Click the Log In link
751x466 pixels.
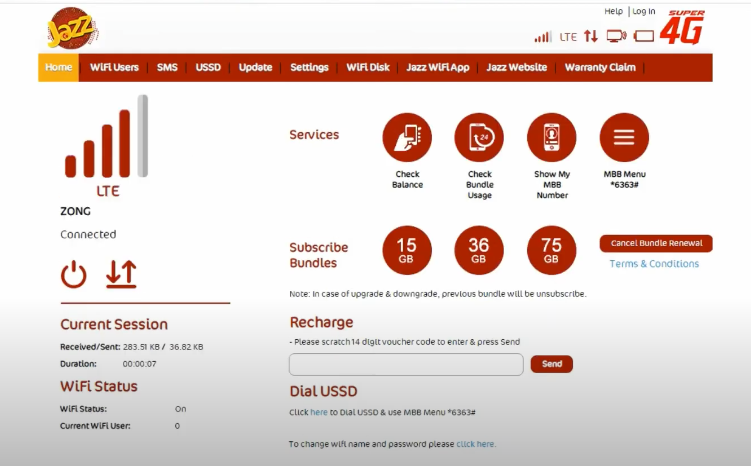pyautogui.click(x=644, y=12)
